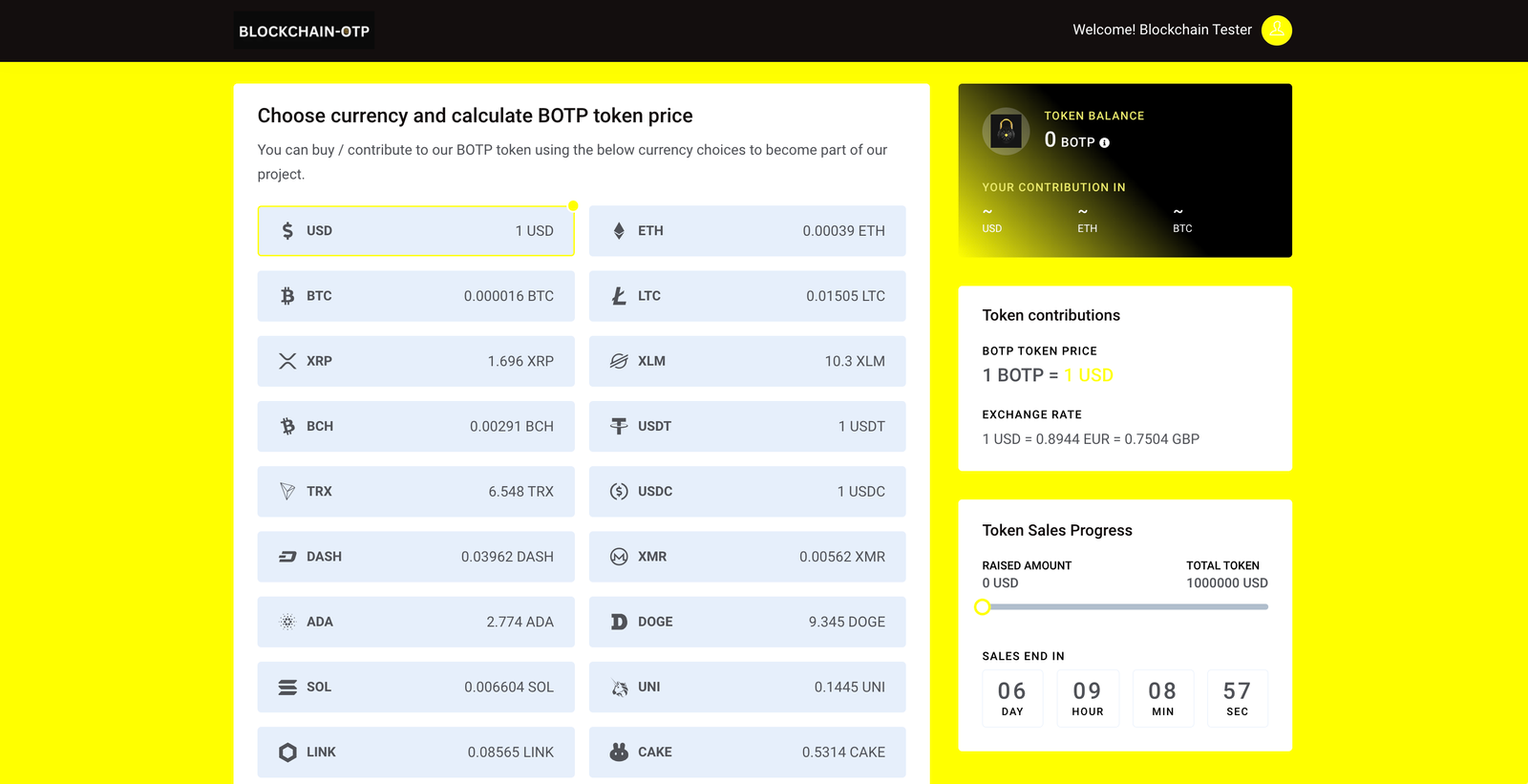Select the USD currency label

[x=319, y=231]
